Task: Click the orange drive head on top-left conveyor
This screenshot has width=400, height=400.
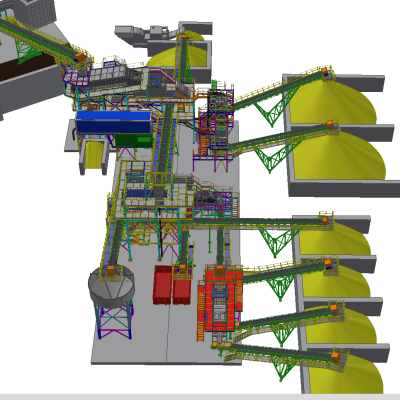Action: point(80,57)
